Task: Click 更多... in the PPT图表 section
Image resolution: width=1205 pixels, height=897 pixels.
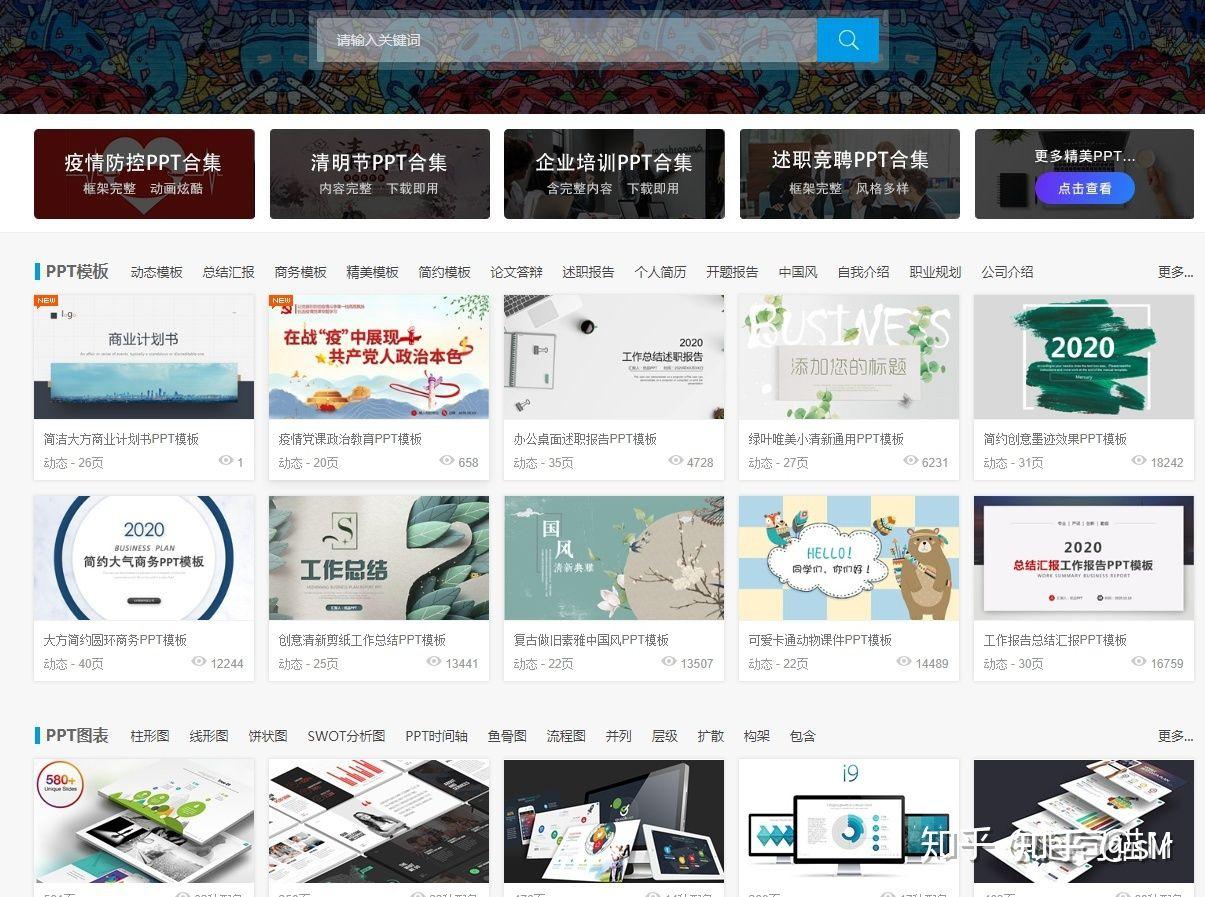Action: pyautogui.click(x=1172, y=735)
